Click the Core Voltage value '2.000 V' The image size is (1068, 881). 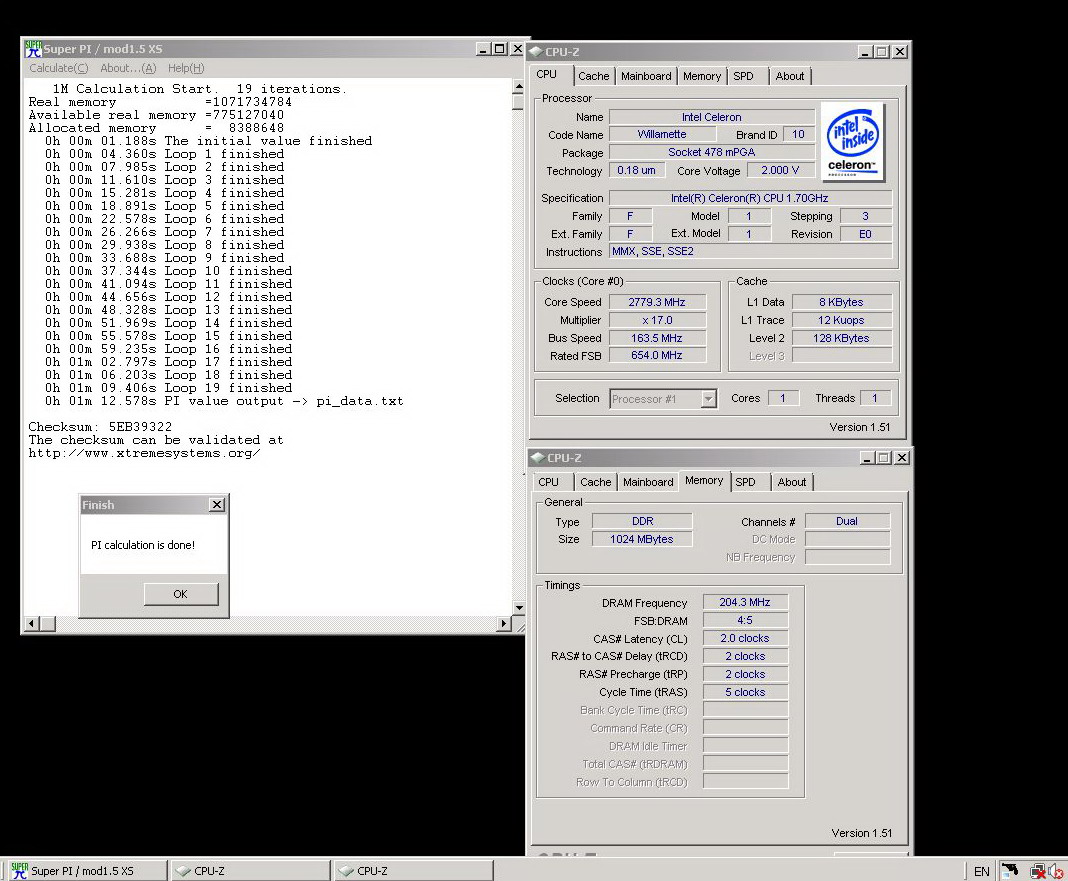[781, 170]
